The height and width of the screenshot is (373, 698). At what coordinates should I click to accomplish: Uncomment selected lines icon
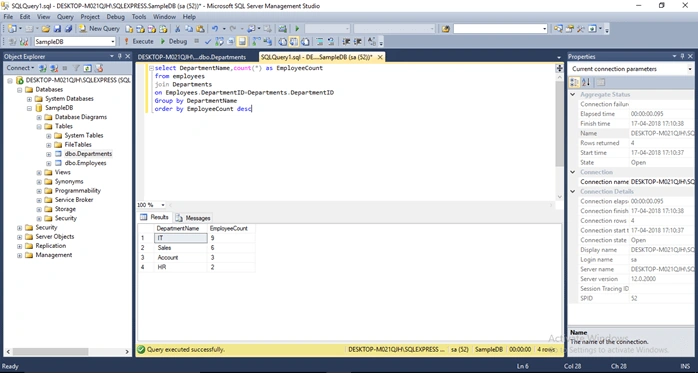[x=331, y=41]
